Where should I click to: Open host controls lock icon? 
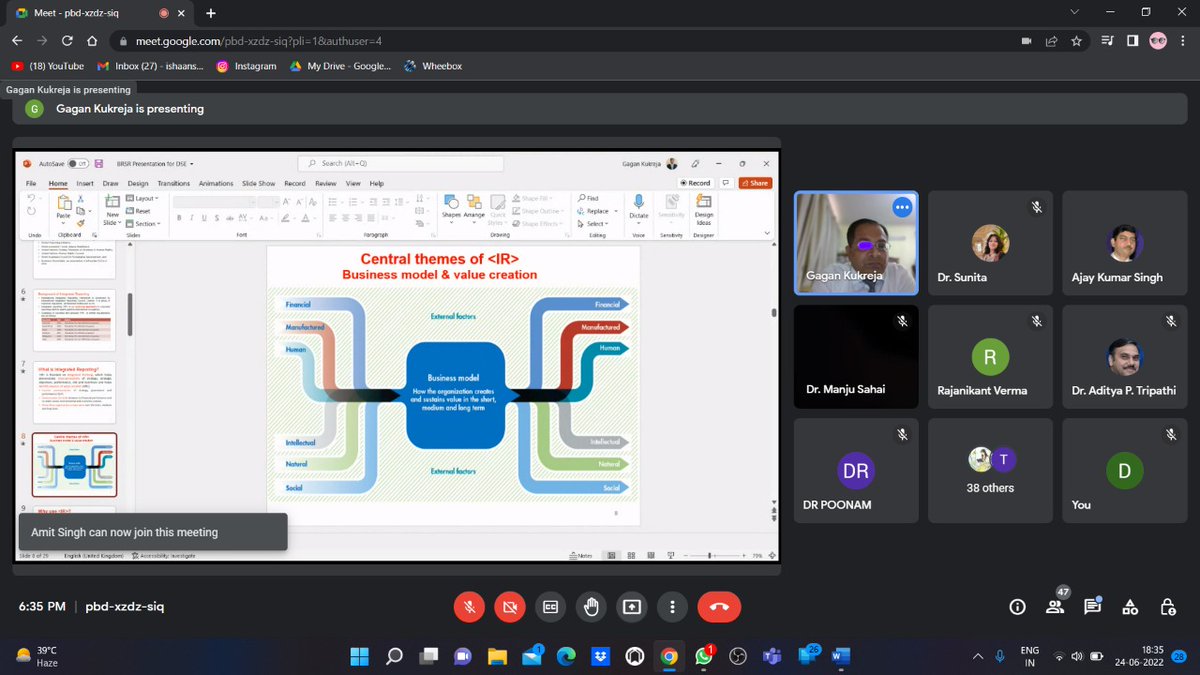pos(1168,607)
